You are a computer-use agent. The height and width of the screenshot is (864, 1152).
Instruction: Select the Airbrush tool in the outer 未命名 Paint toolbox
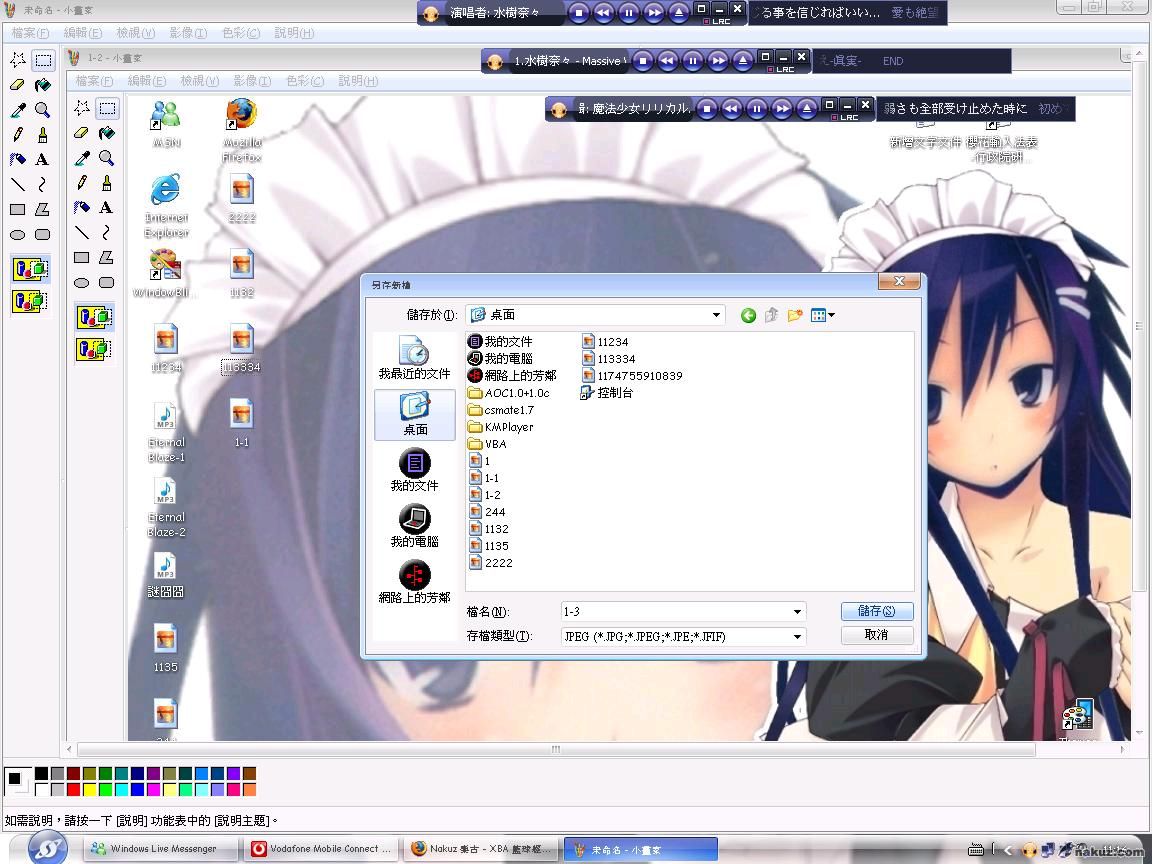click(18, 159)
